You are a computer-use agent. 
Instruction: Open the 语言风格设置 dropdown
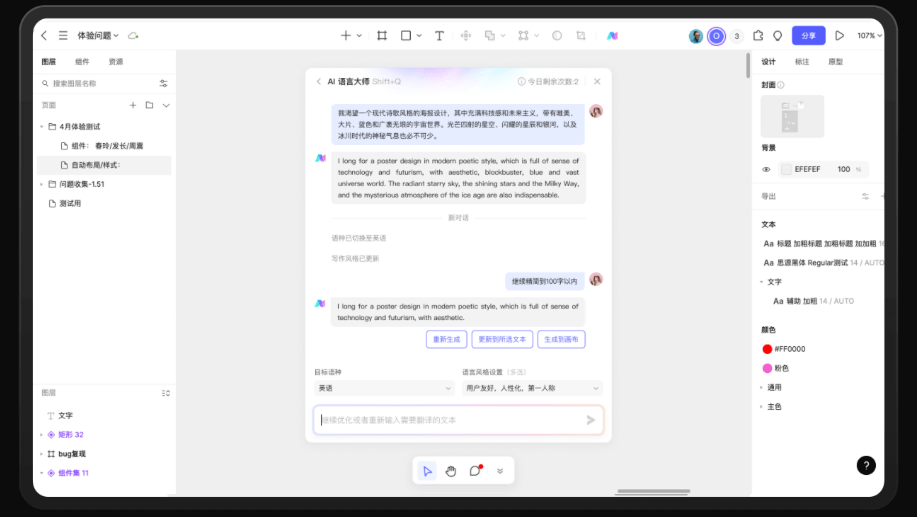(x=532, y=388)
